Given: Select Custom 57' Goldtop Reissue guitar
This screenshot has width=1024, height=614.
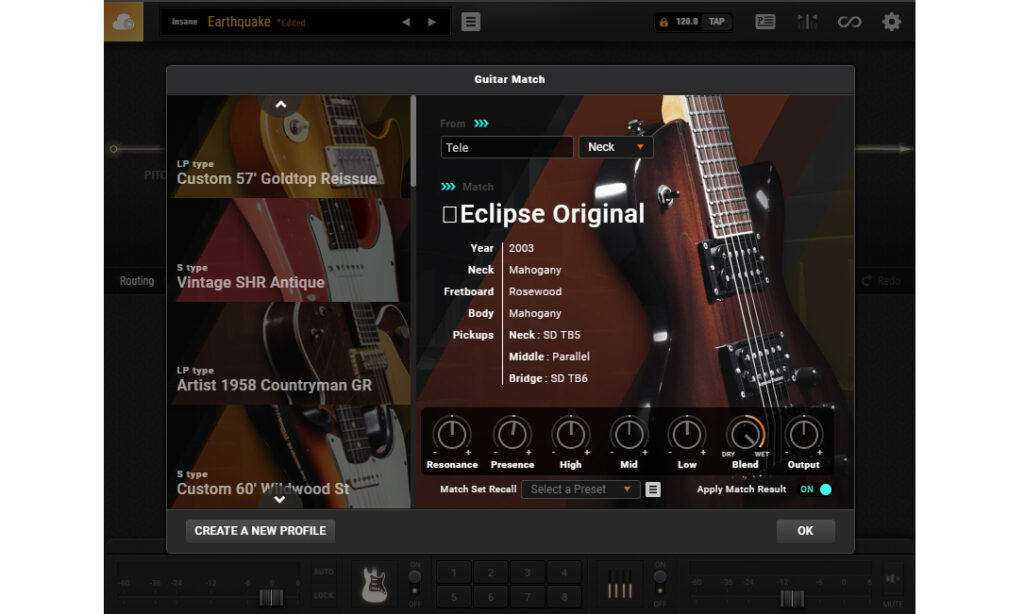Looking at the screenshot, I should [289, 147].
